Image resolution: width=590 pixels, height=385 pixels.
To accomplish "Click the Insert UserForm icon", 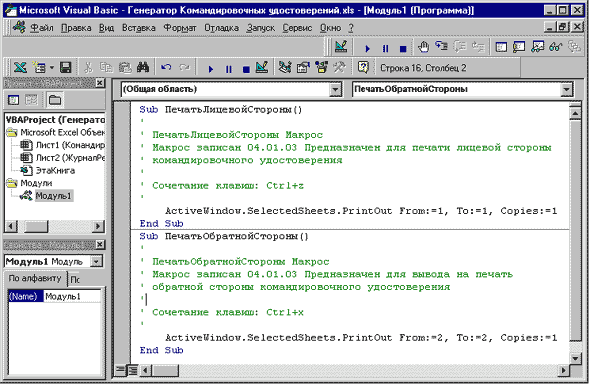I will coord(39,68).
